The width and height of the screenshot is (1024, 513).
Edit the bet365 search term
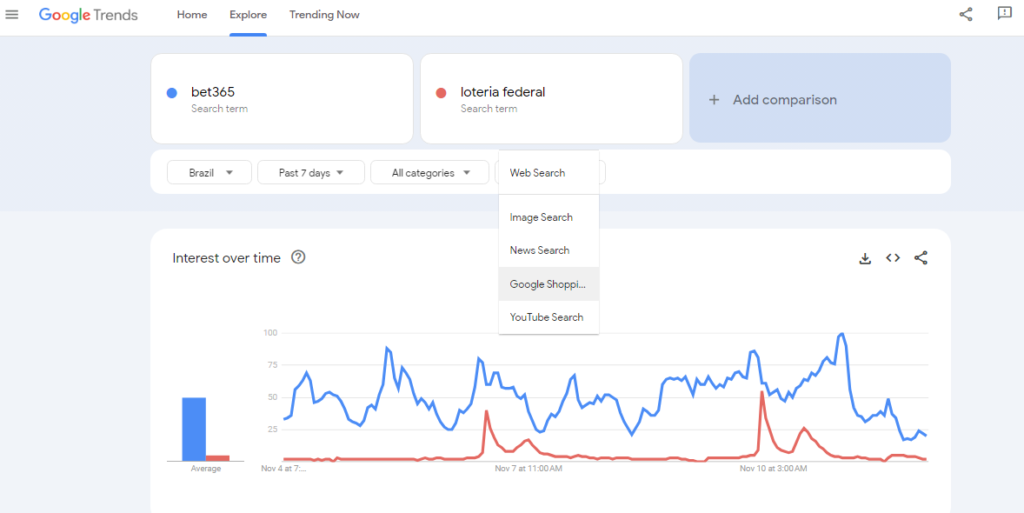point(281,99)
